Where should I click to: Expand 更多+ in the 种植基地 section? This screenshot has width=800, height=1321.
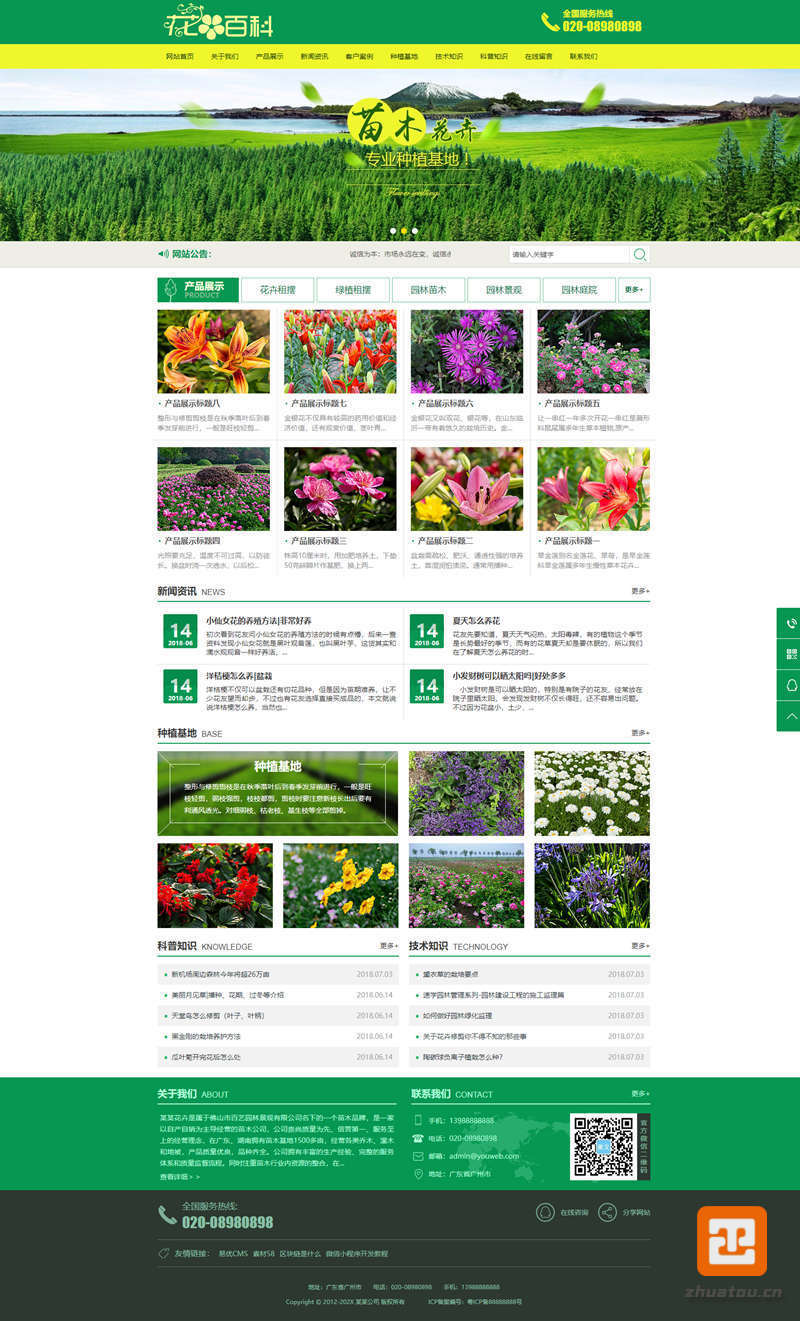tap(640, 733)
